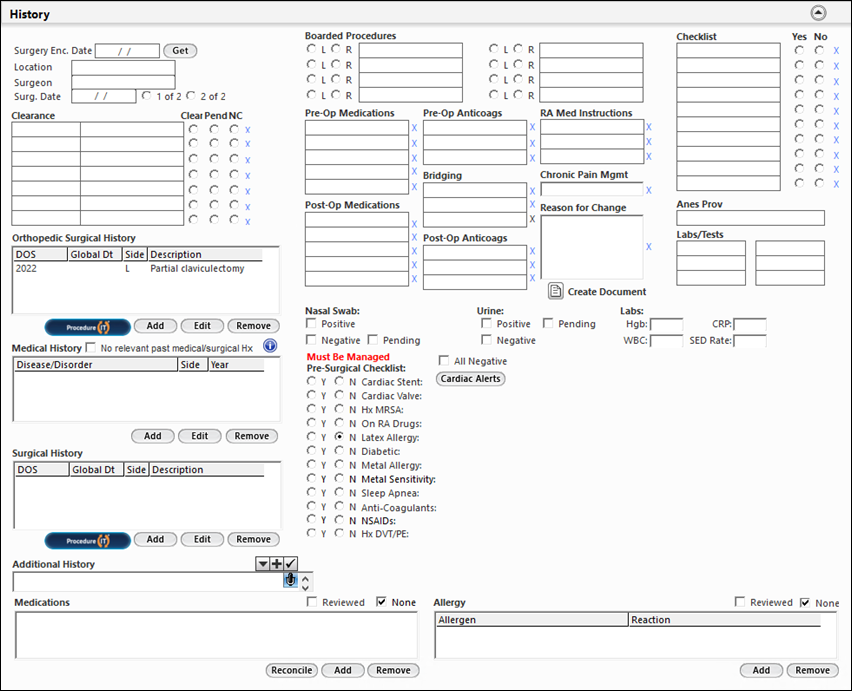Select the 1 of 2 radio button

click(146, 96)
